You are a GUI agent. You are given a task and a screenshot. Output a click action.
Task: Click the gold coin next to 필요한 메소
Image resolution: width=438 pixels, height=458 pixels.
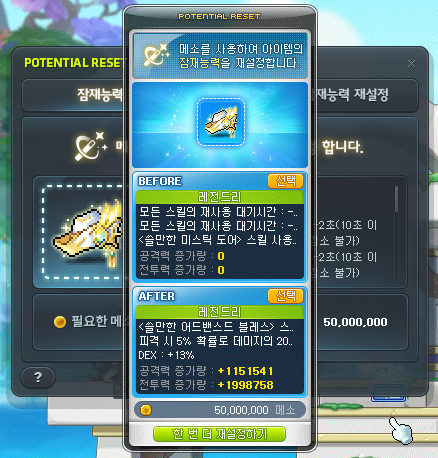(x=60, y=322)
